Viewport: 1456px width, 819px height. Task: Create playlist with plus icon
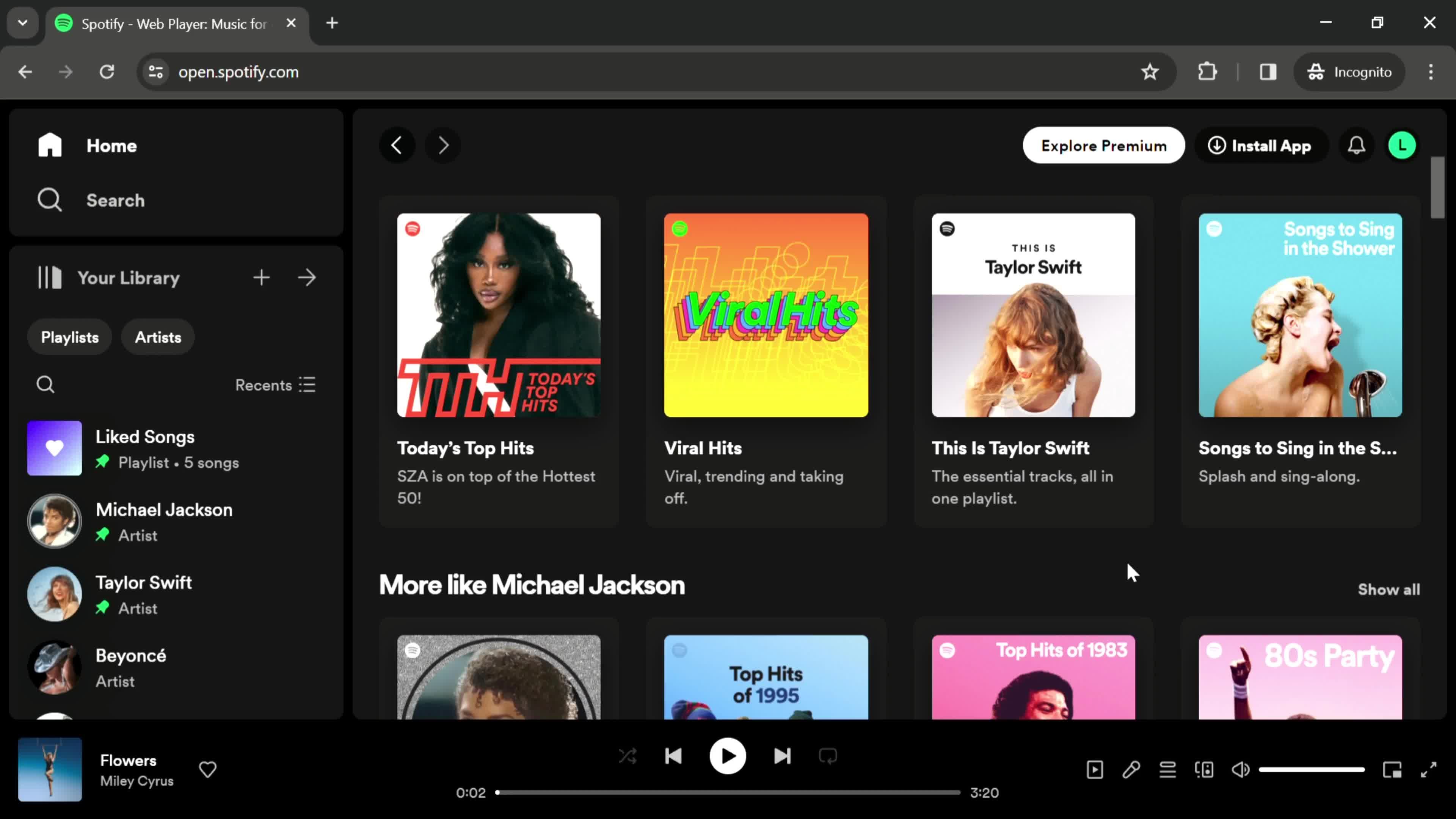tap(261, 278)
